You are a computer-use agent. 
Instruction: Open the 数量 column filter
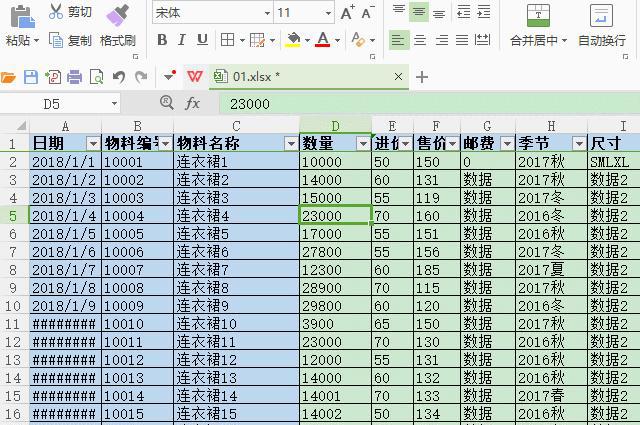point(363,144)
